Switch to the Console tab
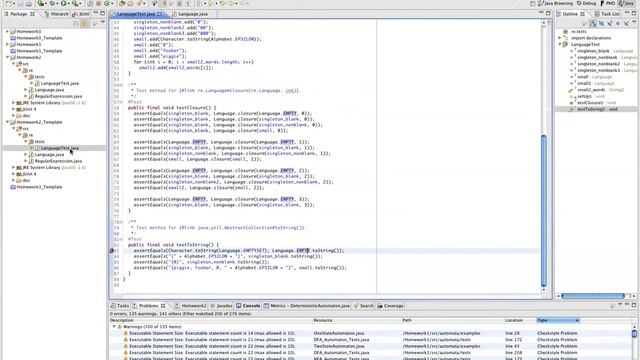 pos(248,306)
